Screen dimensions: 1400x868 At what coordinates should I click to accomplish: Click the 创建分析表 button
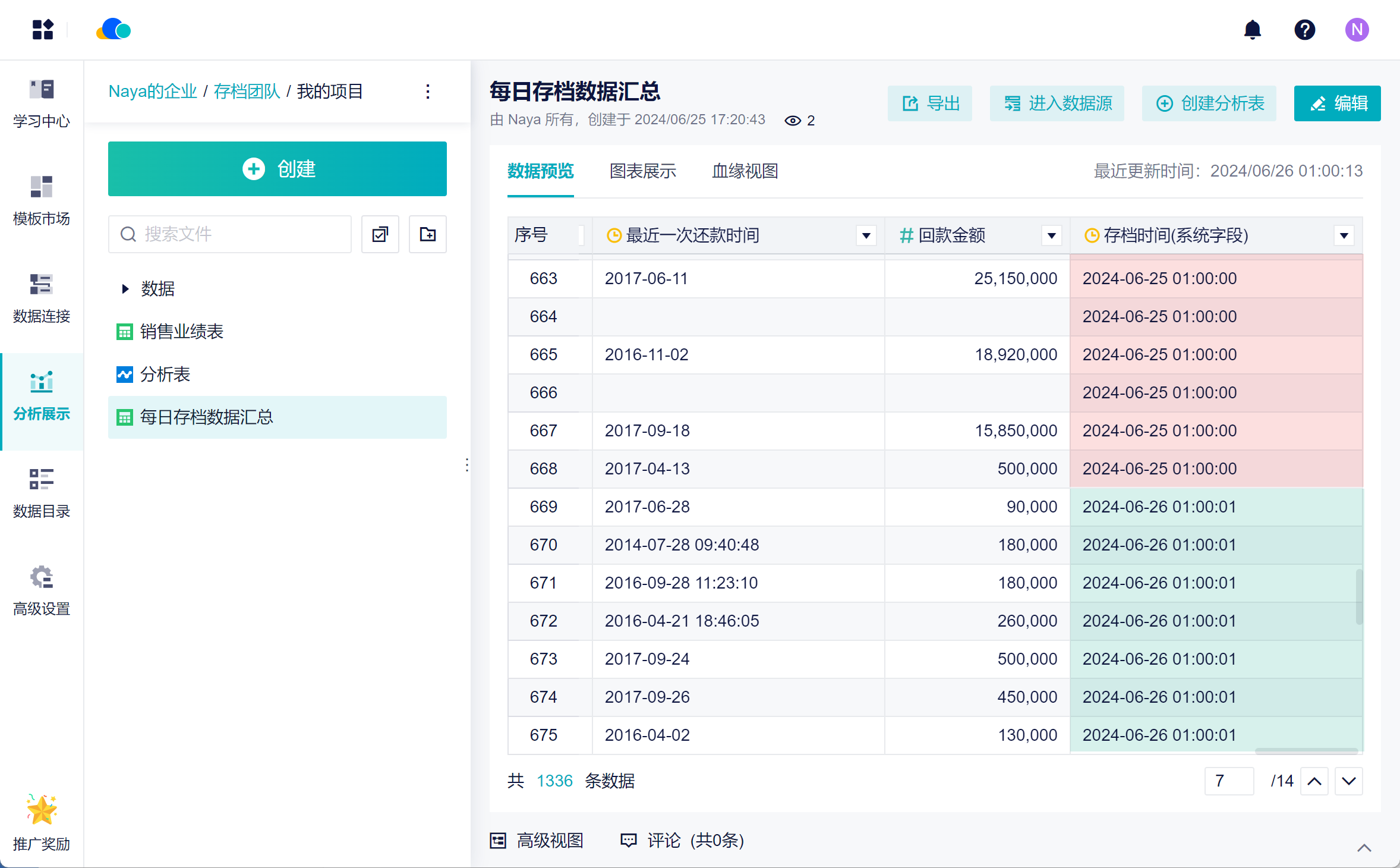click(1209, 103)
